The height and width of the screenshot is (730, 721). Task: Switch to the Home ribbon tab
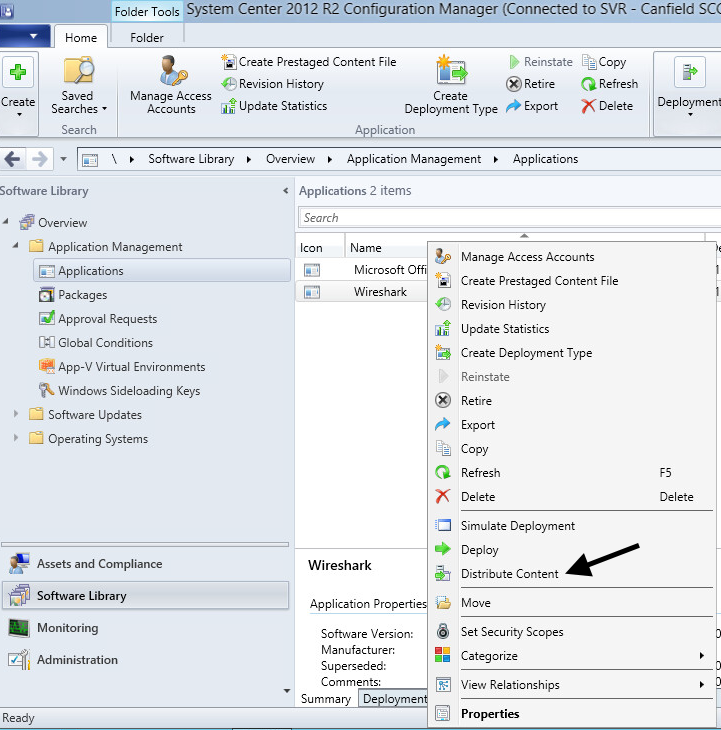(81, 38)
